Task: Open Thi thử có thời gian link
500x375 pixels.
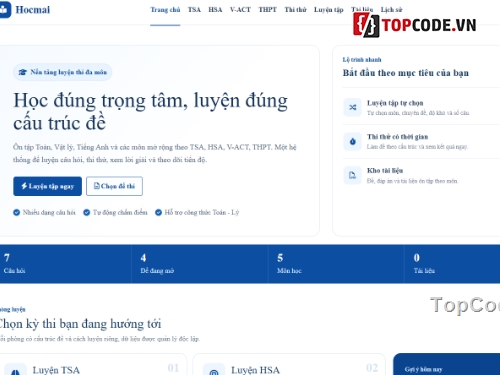Action: 421,141
